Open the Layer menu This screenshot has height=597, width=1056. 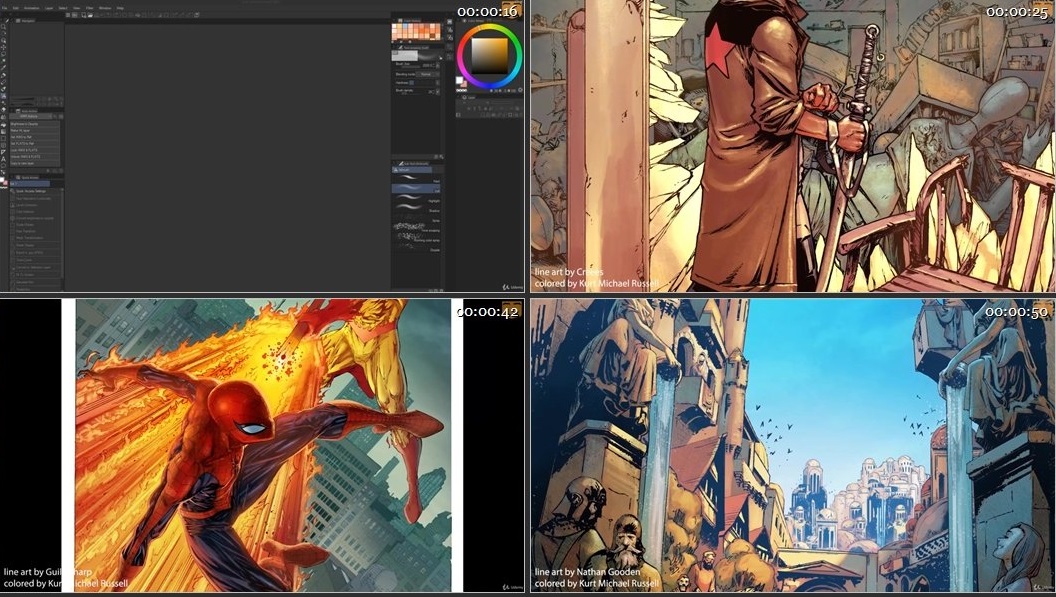[x=49, y=8]
